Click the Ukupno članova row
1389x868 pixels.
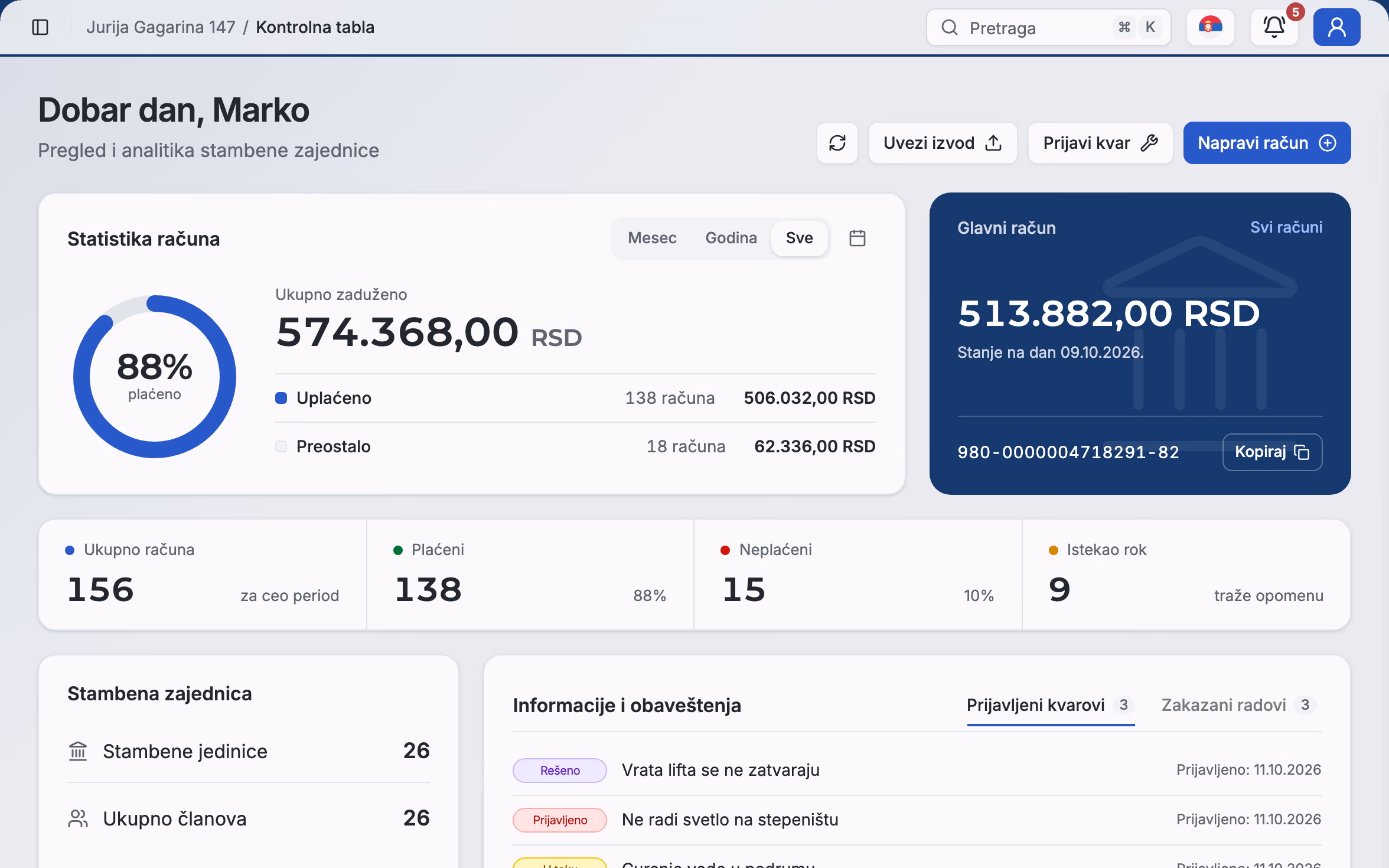point(249,818)
